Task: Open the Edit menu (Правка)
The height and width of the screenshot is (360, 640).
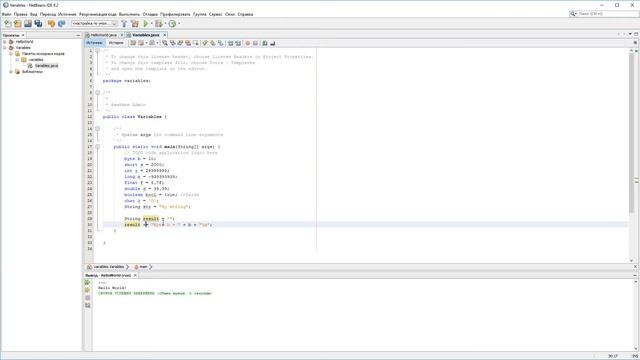Action: 20,14
